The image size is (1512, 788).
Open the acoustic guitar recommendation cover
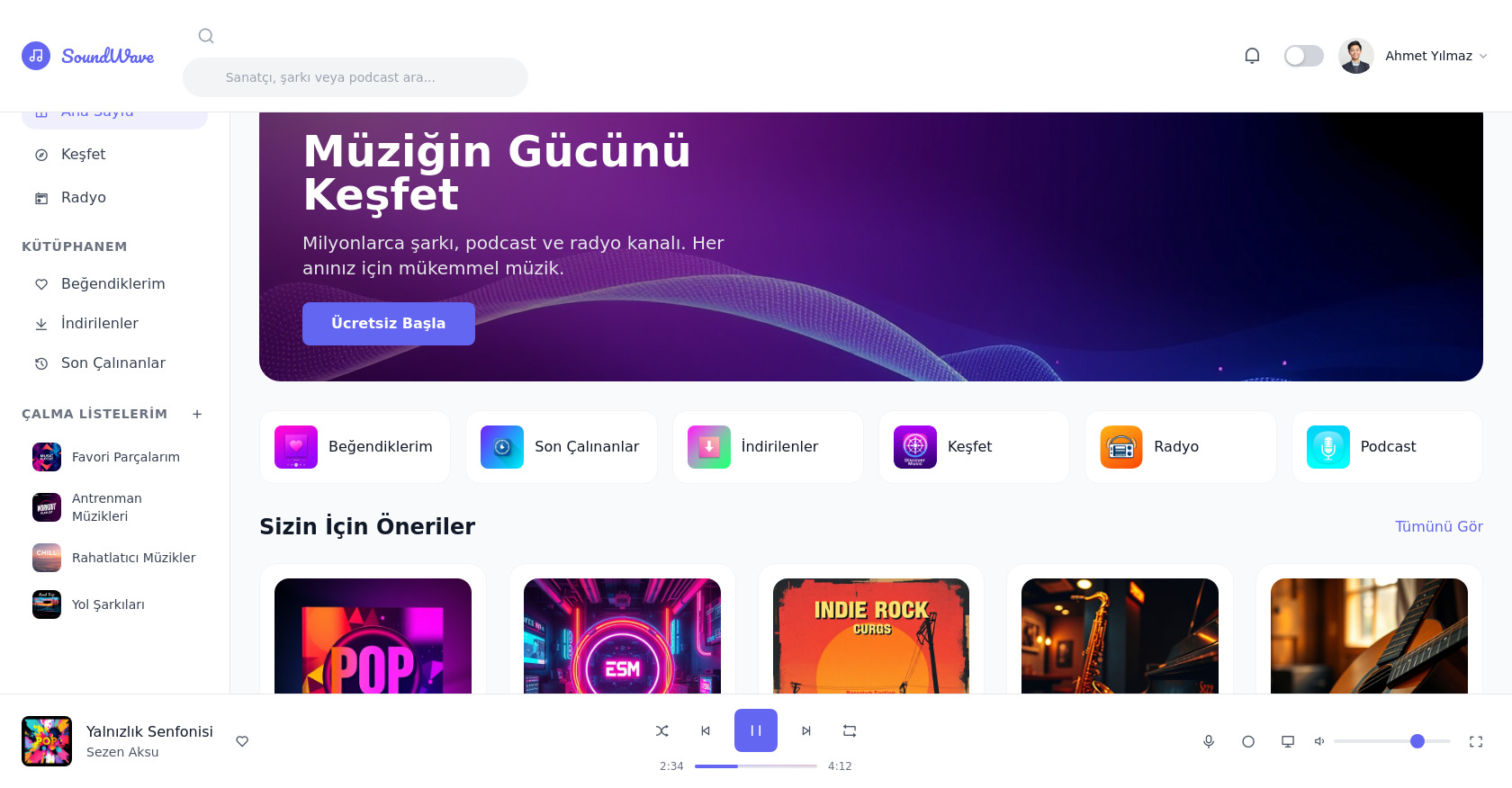tap(1369, 636)
